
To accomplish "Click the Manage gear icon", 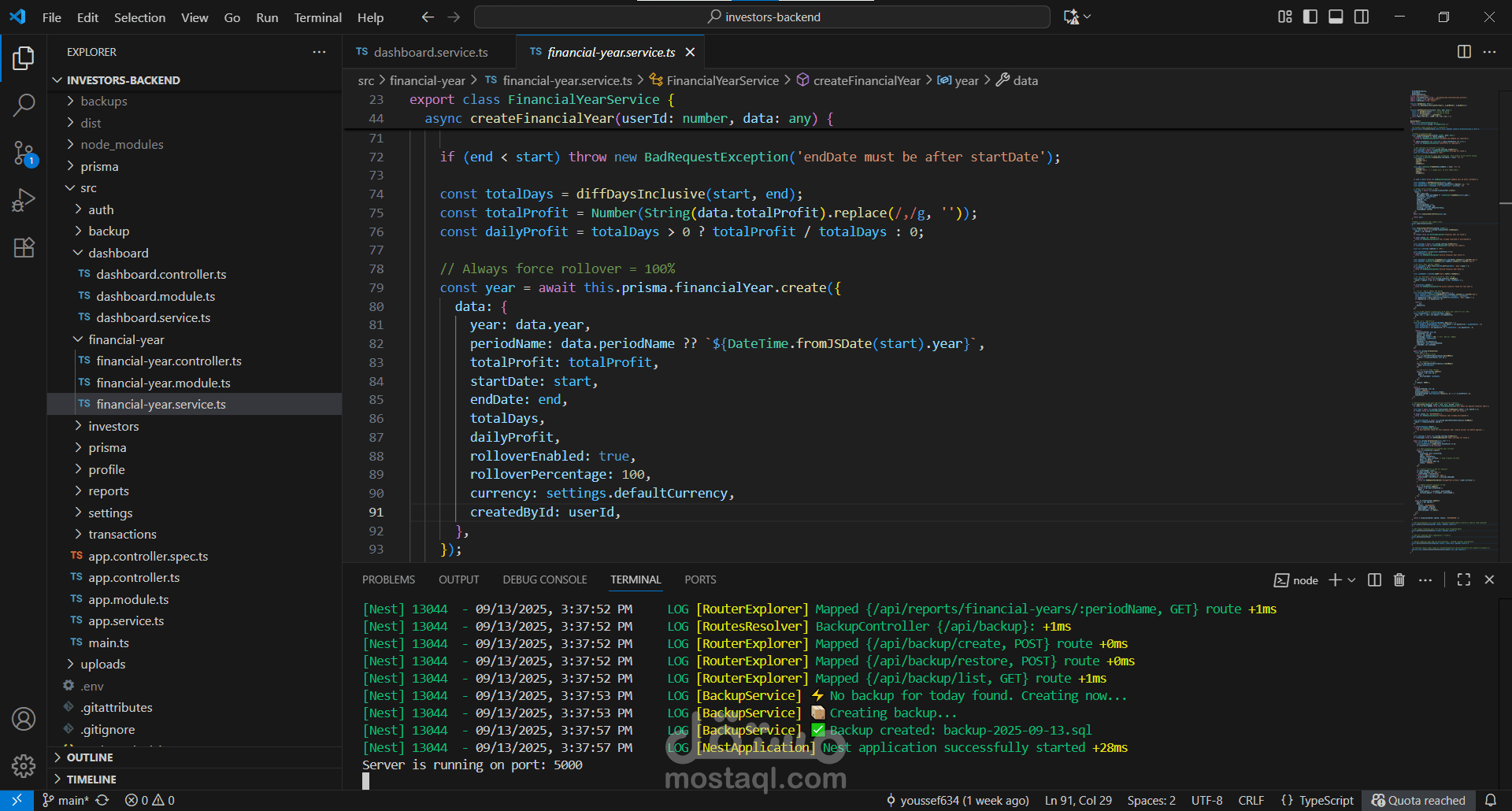I will tap(24, 765).
